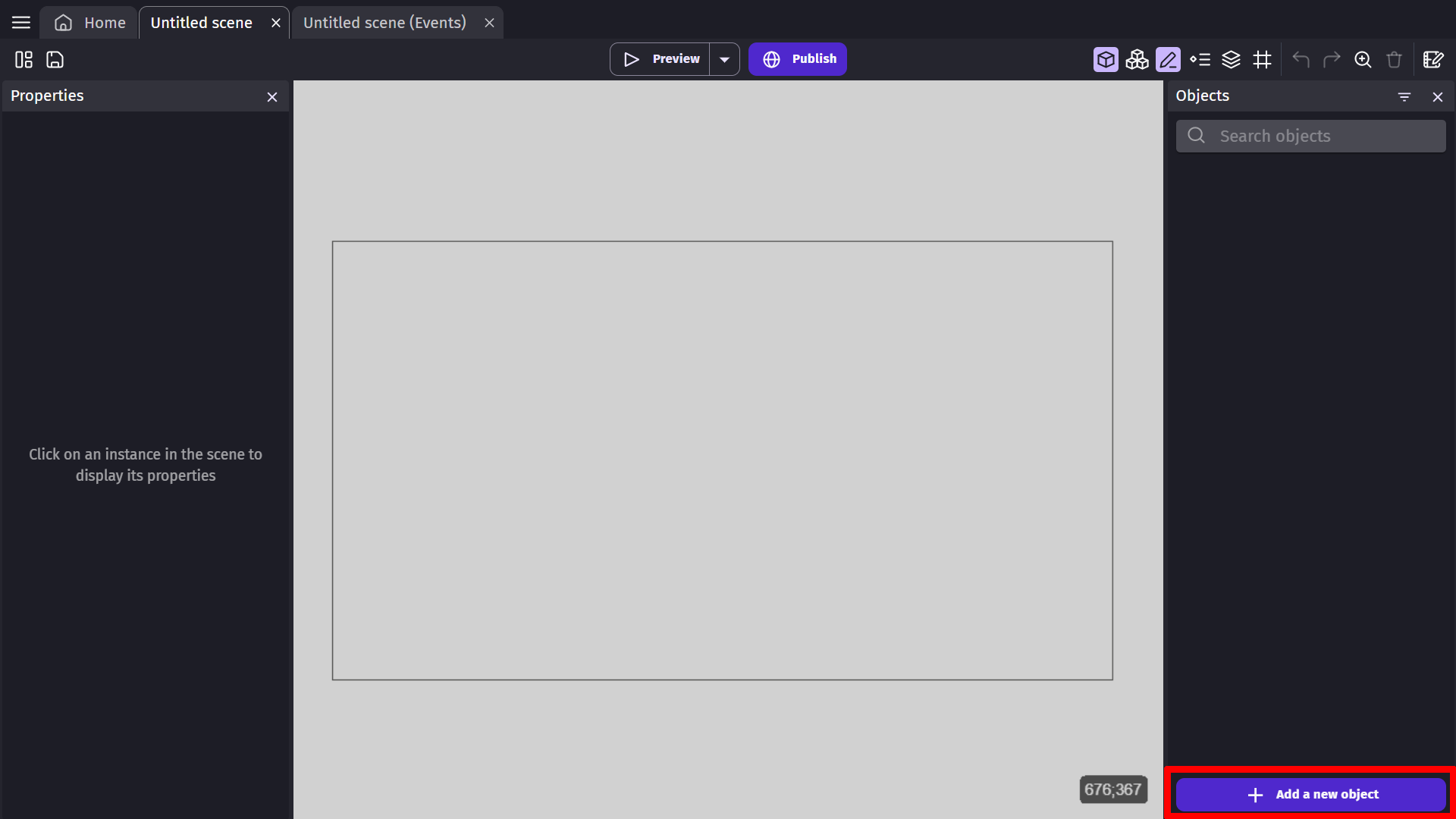Open the Objects panel filter toggle
The image size is (1456, 819).
click(1404, 96)
